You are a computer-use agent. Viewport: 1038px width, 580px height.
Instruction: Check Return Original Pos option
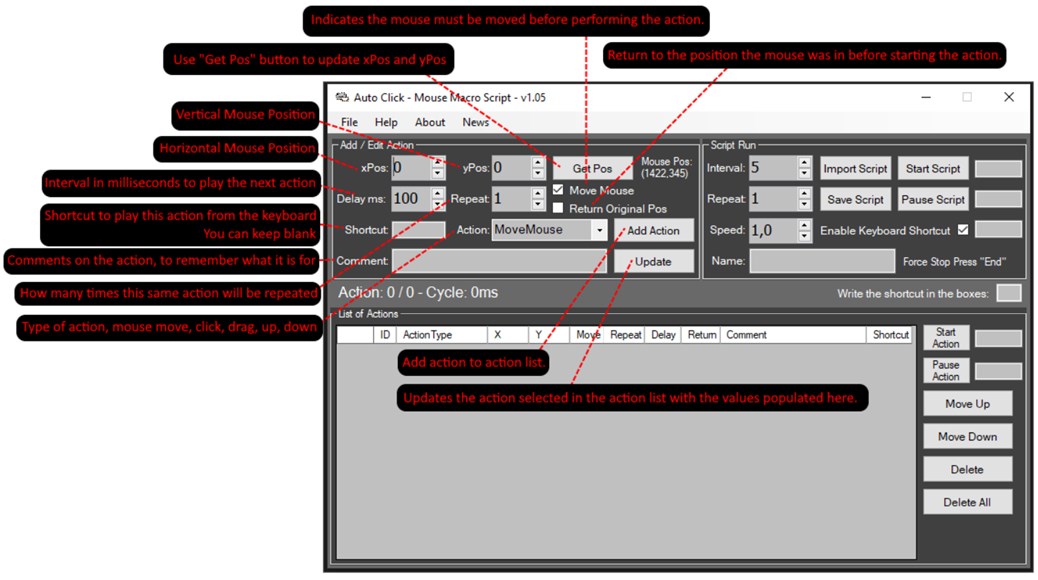(x=557, y=207)
